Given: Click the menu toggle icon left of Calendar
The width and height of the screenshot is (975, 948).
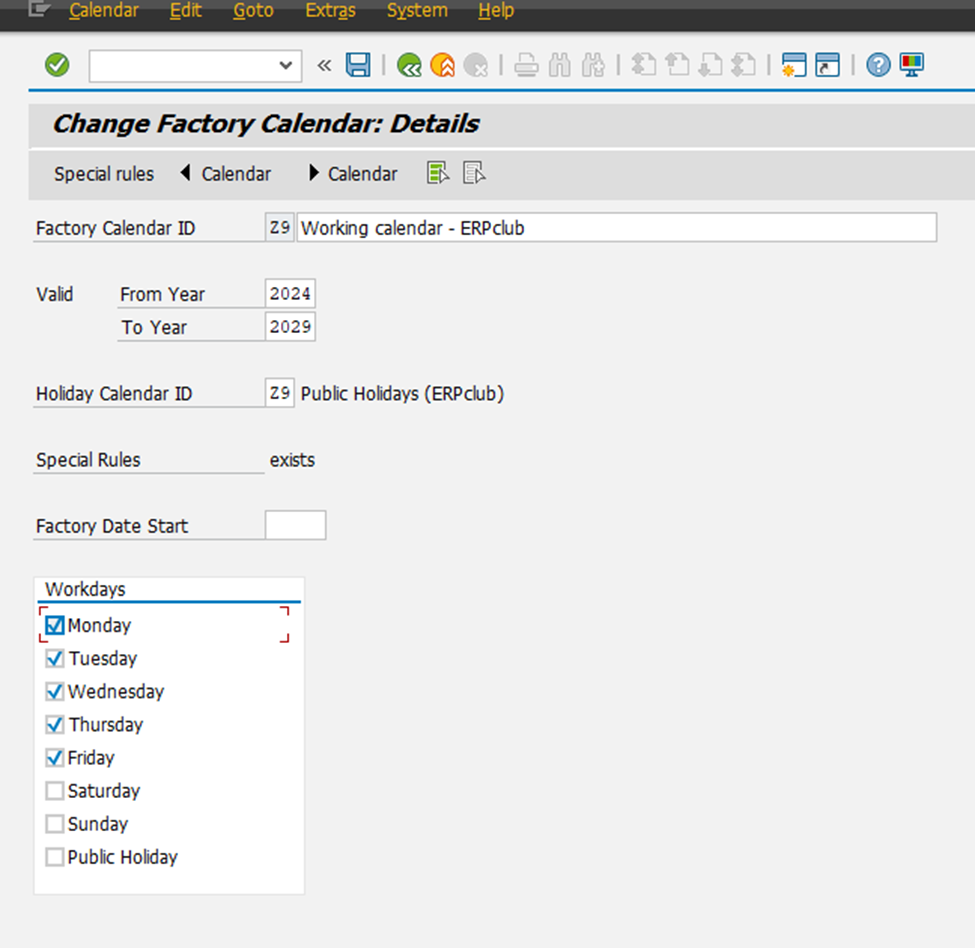Looking at the screenshot, I should (39, 9).
